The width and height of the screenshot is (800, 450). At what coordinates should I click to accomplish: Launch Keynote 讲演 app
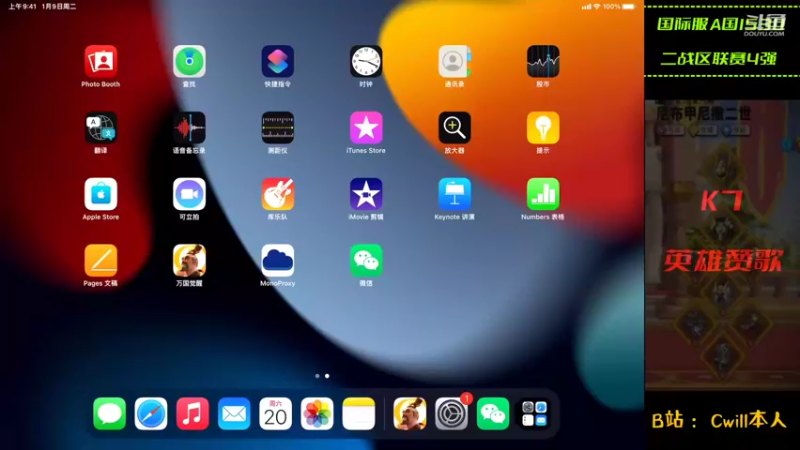coord(455,194)
